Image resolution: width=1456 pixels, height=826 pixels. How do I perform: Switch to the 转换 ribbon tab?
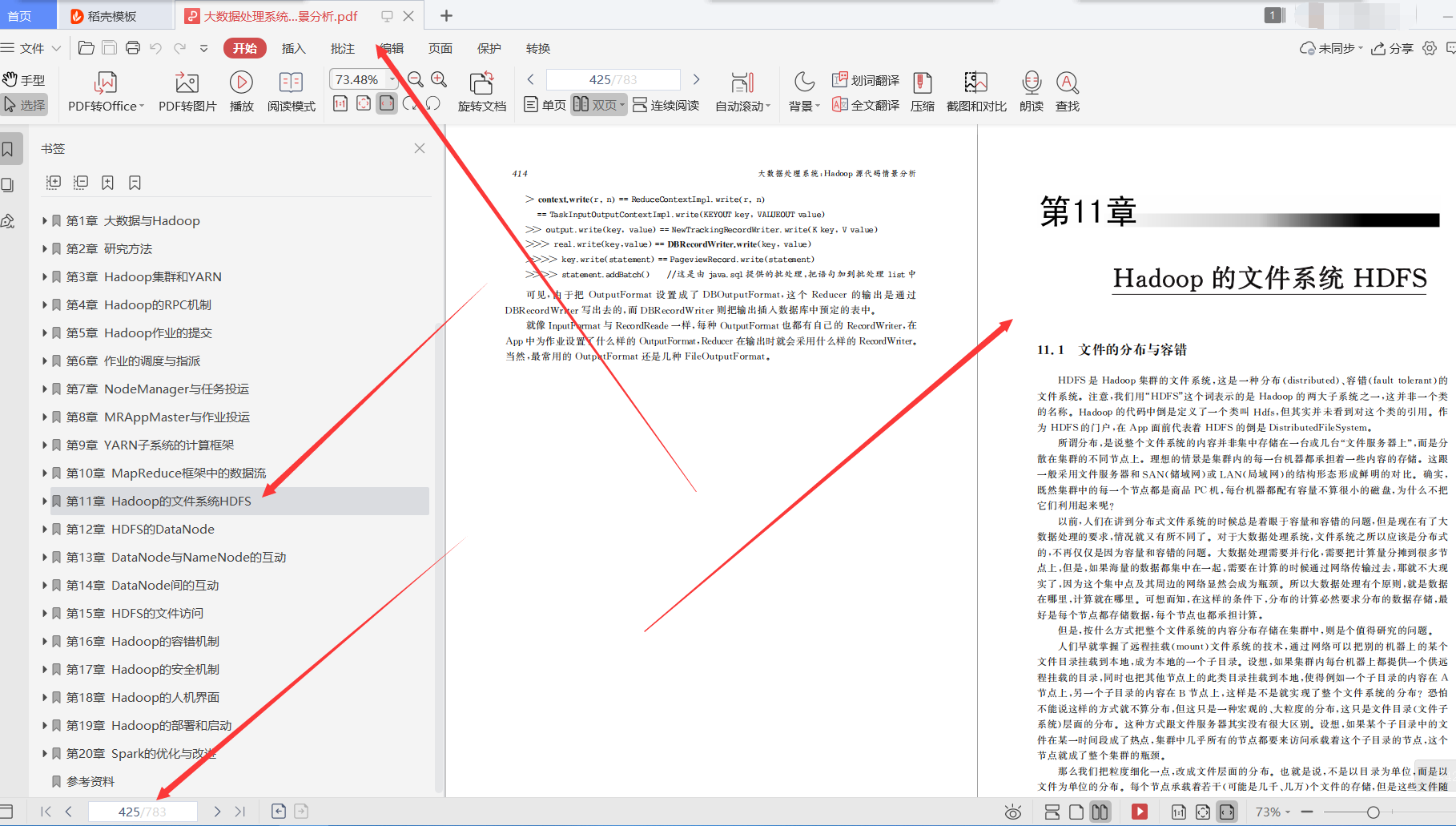[538, 48]
